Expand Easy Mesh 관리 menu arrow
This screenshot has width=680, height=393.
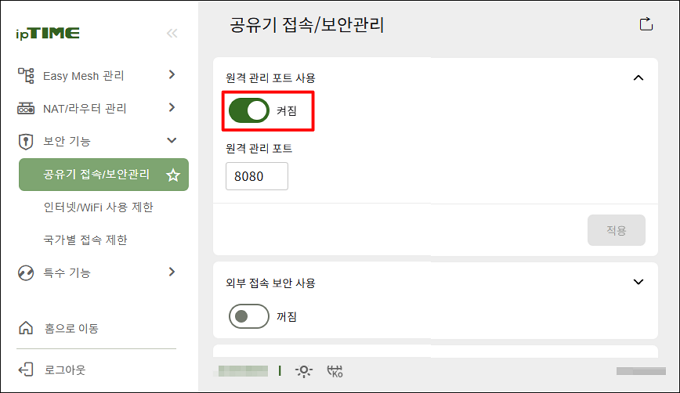pos(172,75)
